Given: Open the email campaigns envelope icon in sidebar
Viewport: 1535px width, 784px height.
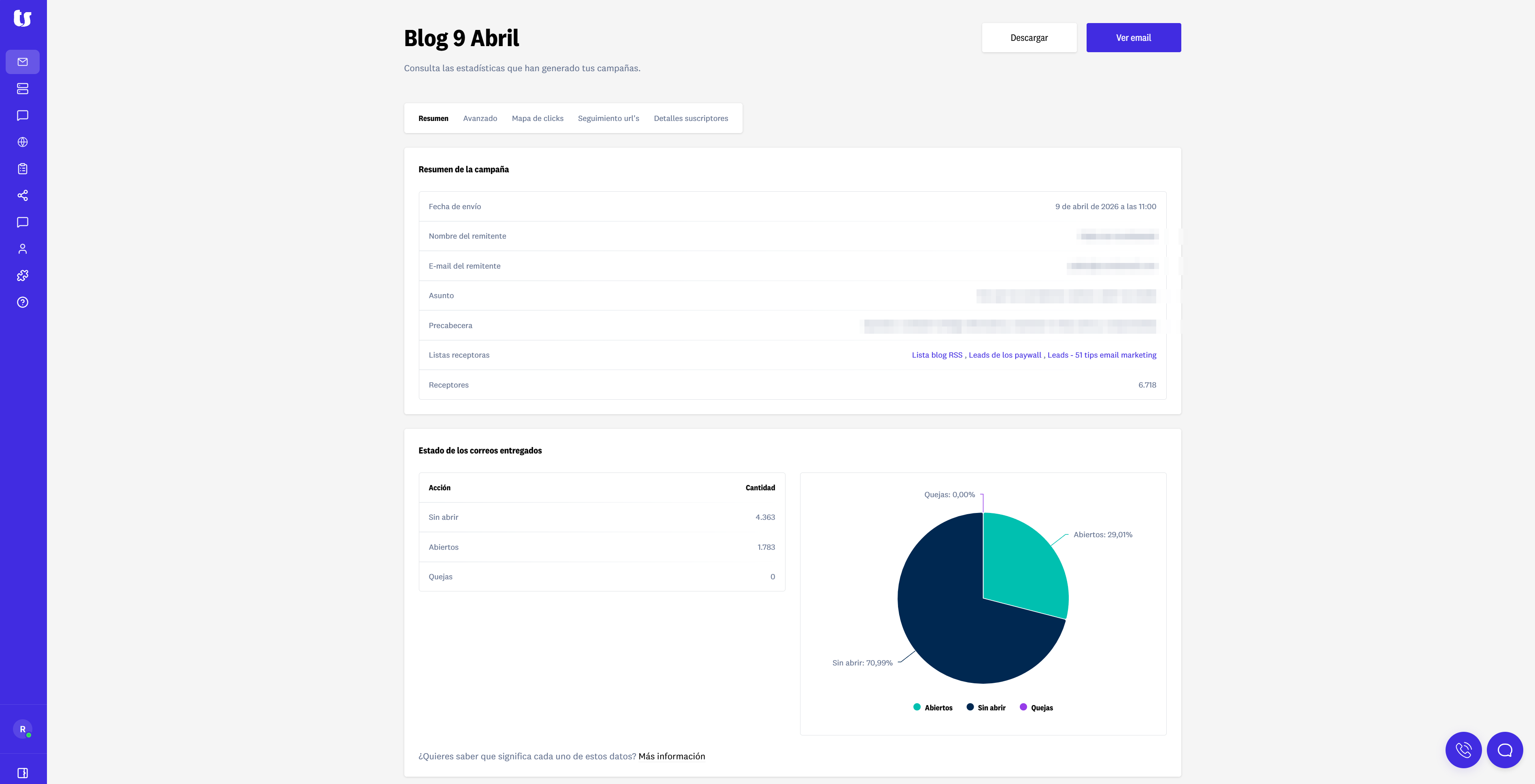Looking at the screenshot, I should coord(23,62).
